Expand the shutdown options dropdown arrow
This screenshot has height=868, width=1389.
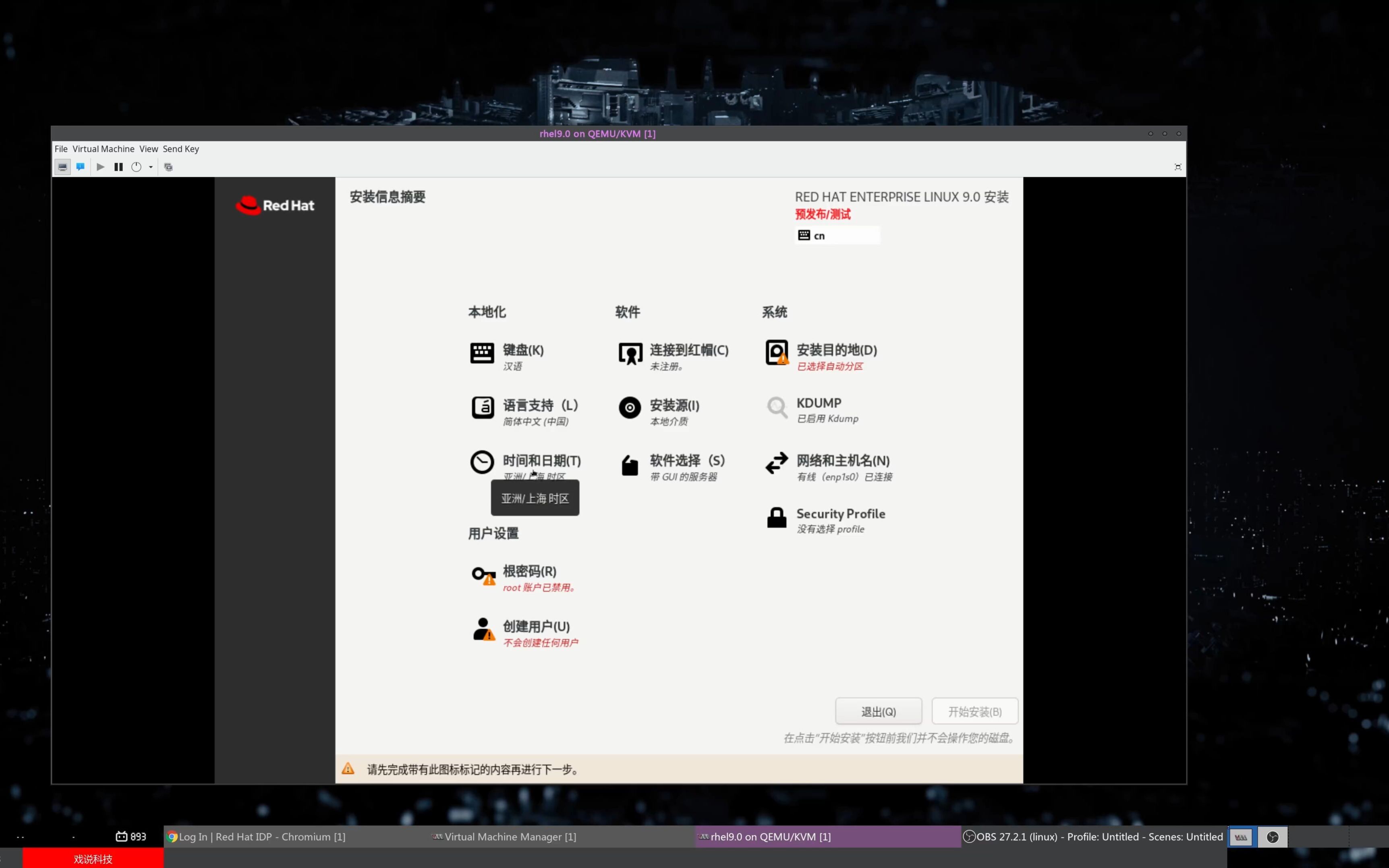[x=151, y=167]
